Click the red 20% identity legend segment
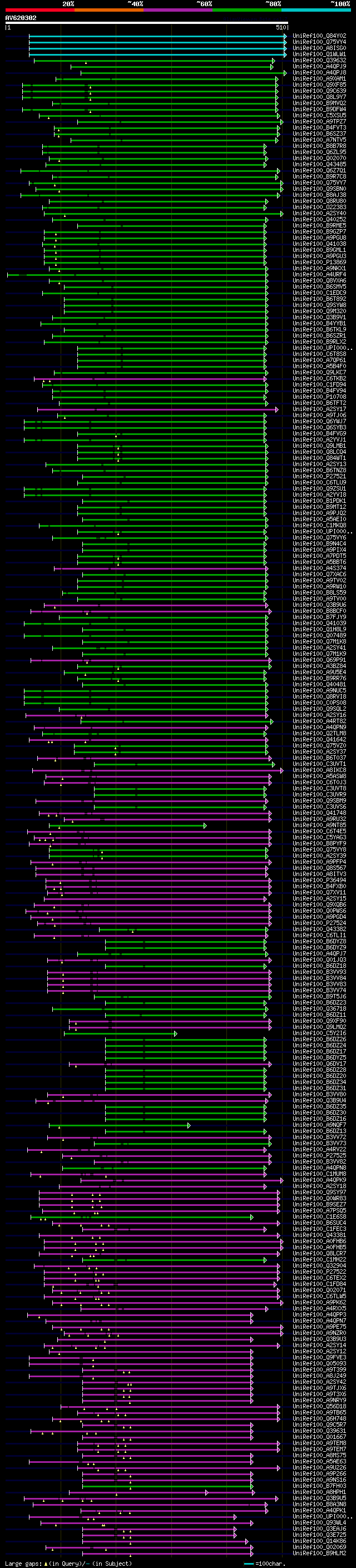 pyautogui.click(x=39, y=10)
